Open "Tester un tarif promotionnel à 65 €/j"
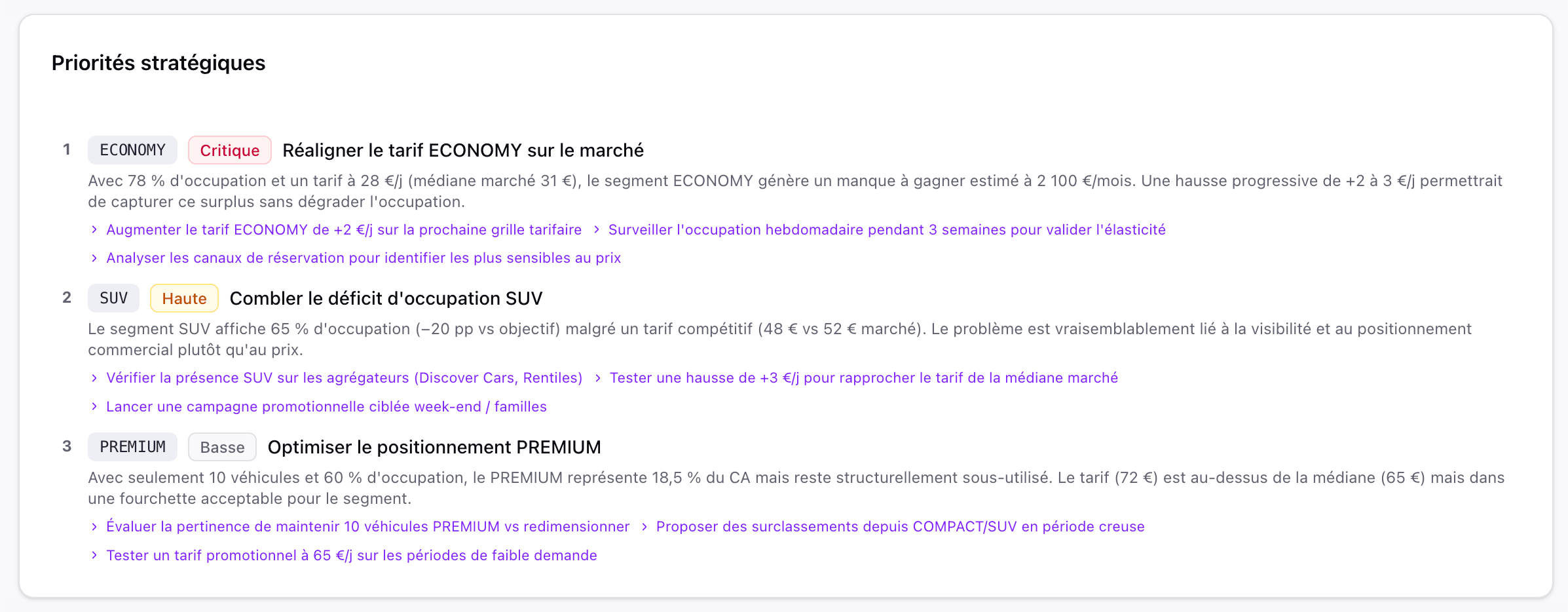Screen dimensions: 1568x612 (x=352, y=556)
